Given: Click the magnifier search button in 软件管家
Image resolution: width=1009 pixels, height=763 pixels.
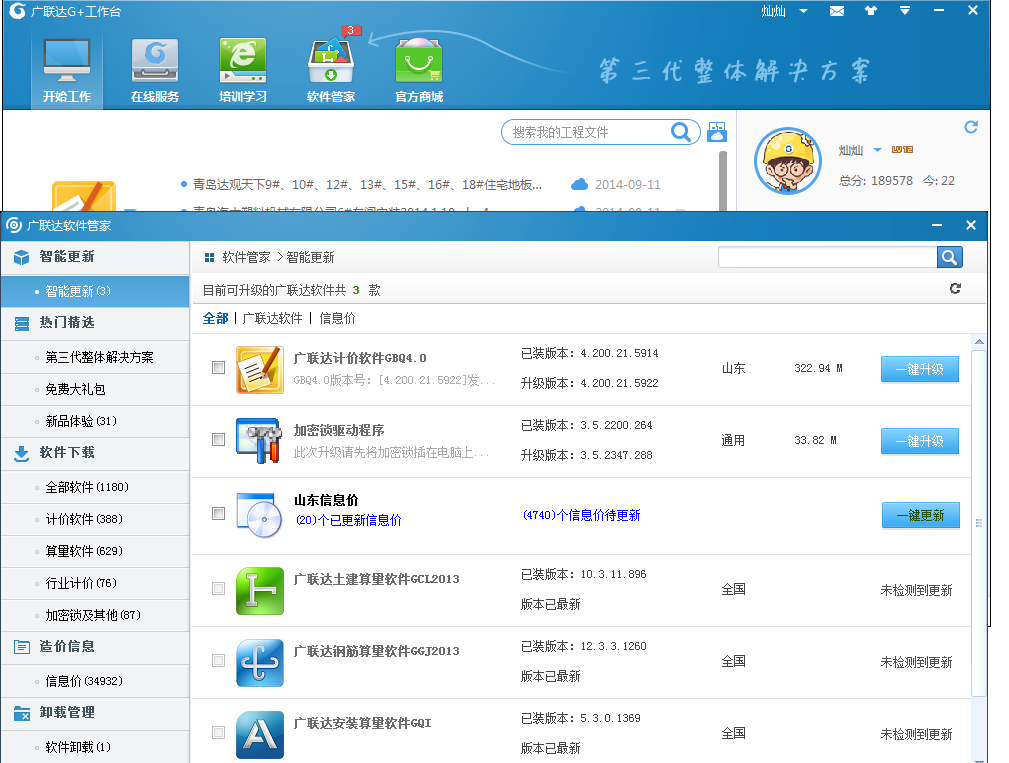Looking at the screenshot, I should click(x=949, y=257).
